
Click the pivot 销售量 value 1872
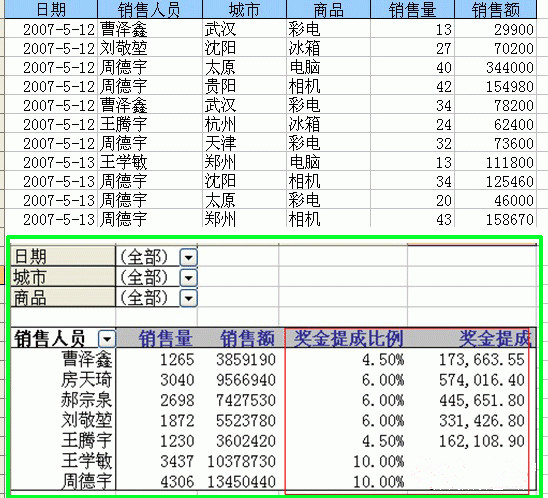(x=177, y=420)
